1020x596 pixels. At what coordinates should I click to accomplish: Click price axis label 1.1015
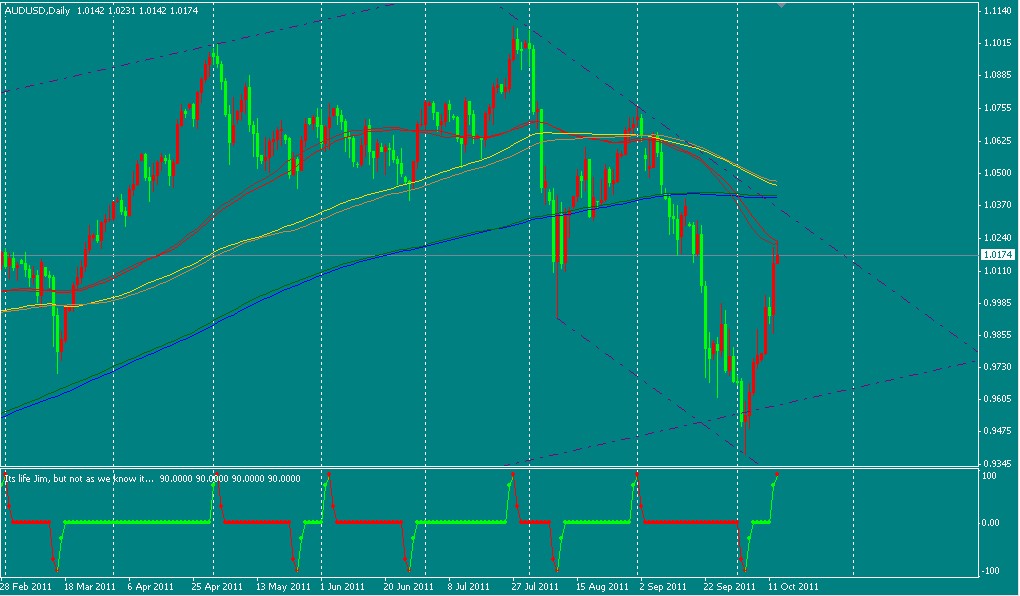(998, 43)
